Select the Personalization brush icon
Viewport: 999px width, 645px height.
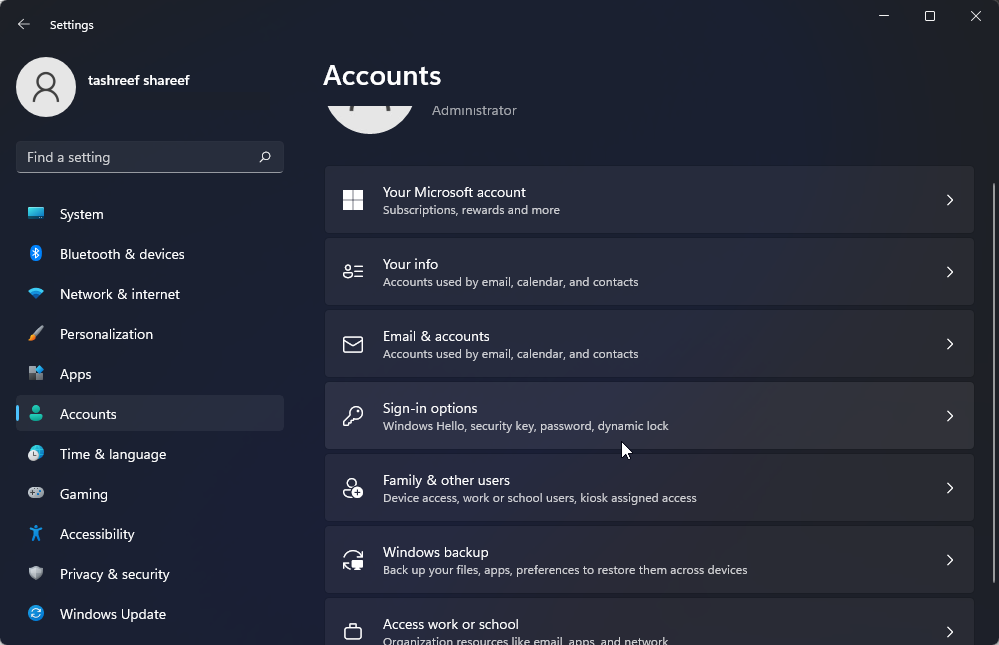click(38, 334)
